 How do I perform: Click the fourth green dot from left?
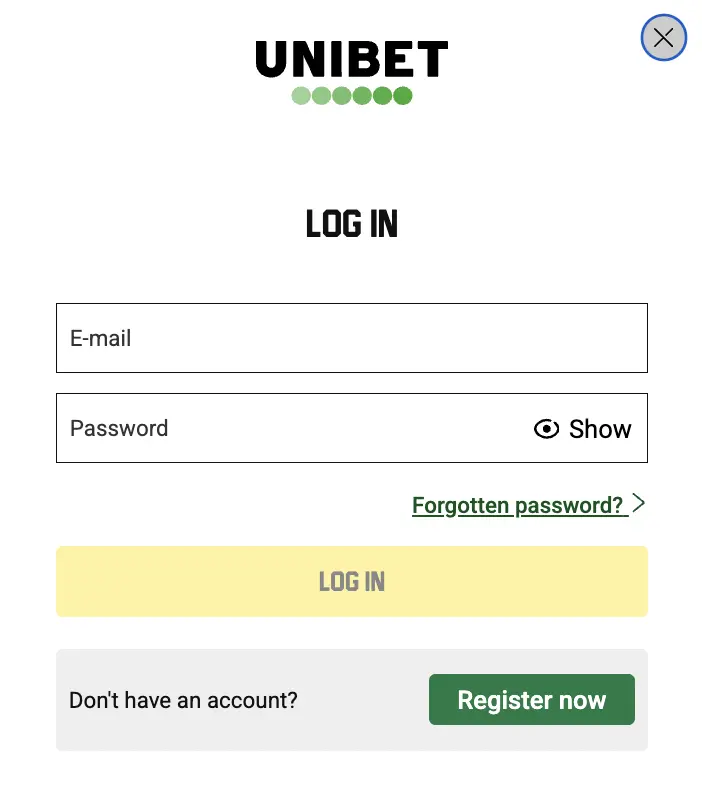click(x=362, y=96)
